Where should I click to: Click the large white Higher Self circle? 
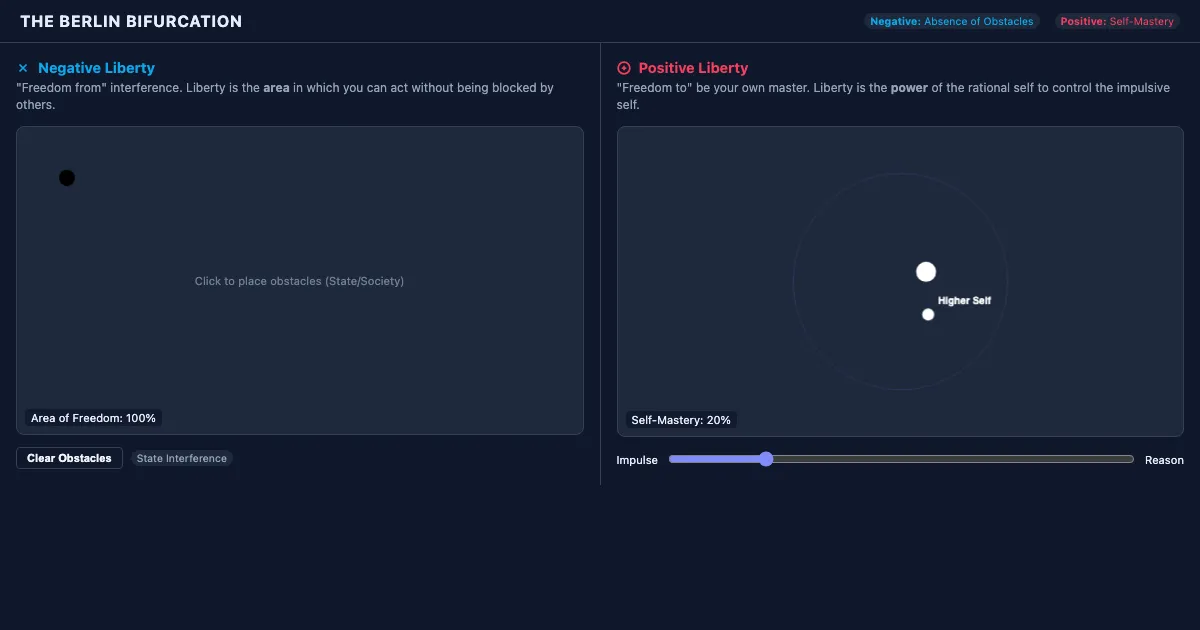coord(926,272)
